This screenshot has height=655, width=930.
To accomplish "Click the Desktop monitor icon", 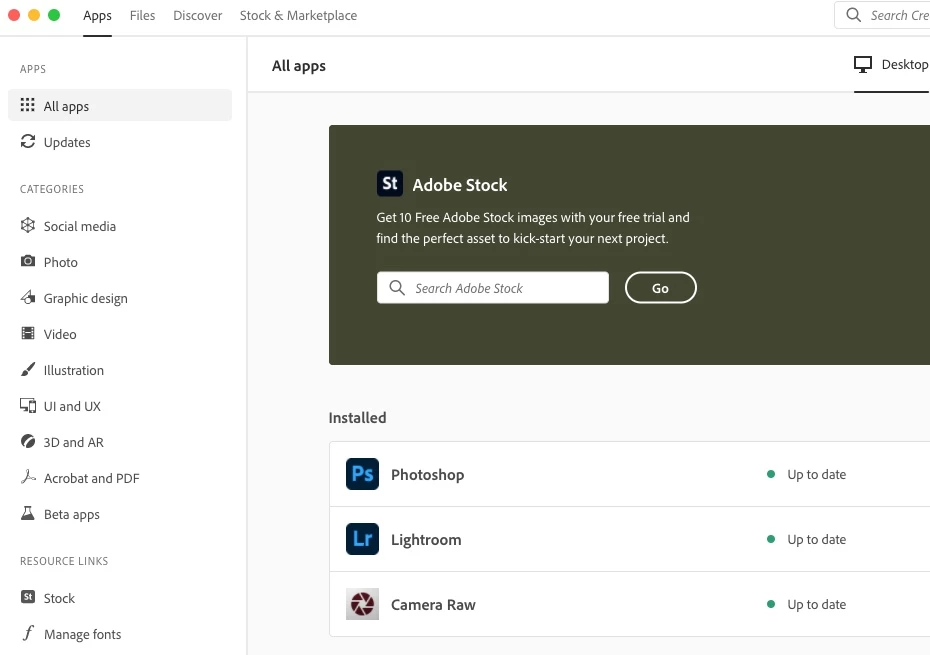I will coord(863,64).
